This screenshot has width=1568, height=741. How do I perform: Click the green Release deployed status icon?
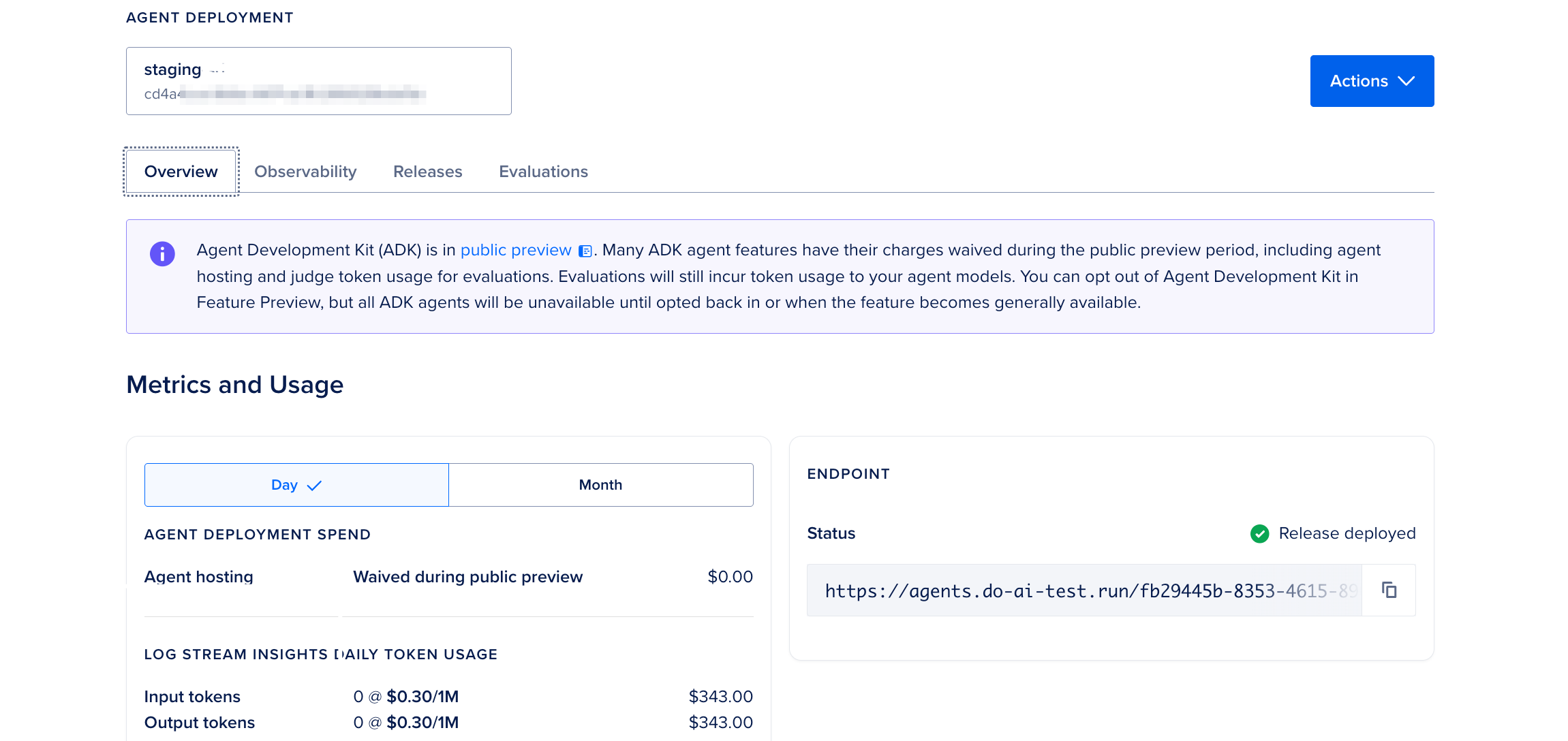(1259, 533)
